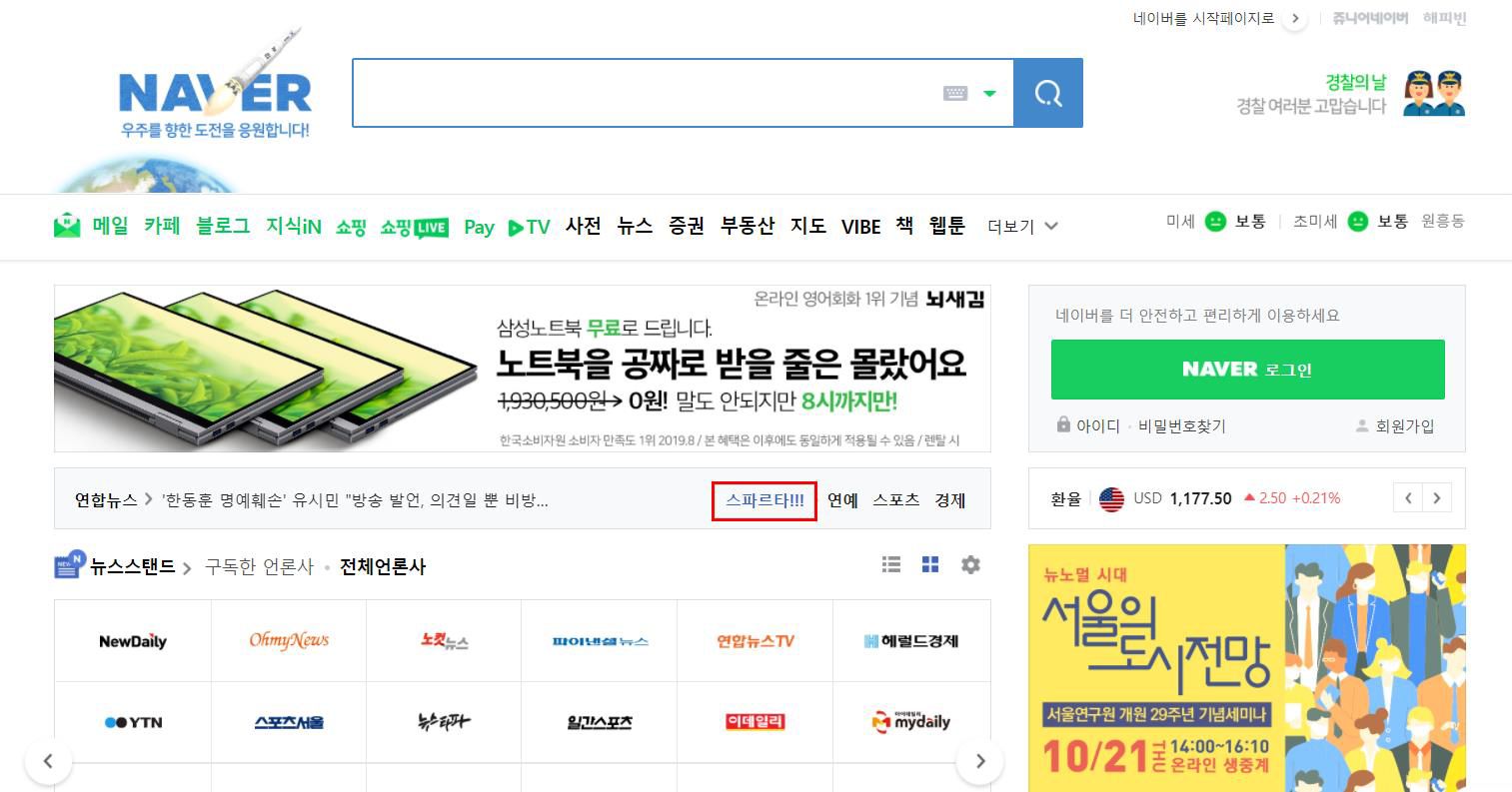Open the 연합뉴스 news source link
The image size is (1512, 792).
click(x=106, y=500)
